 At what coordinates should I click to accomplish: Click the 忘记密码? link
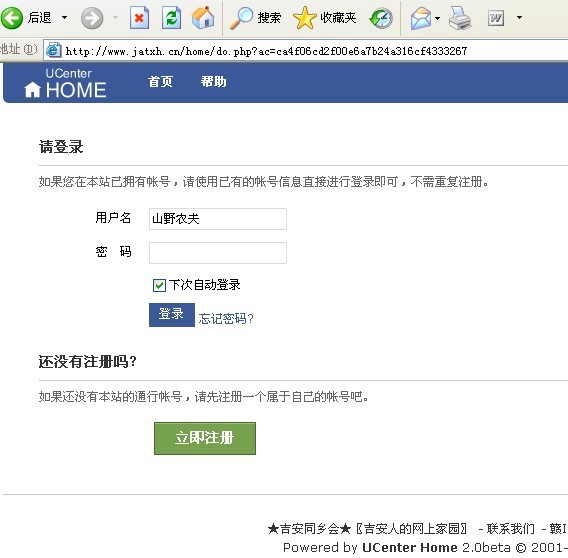[226, 318]
